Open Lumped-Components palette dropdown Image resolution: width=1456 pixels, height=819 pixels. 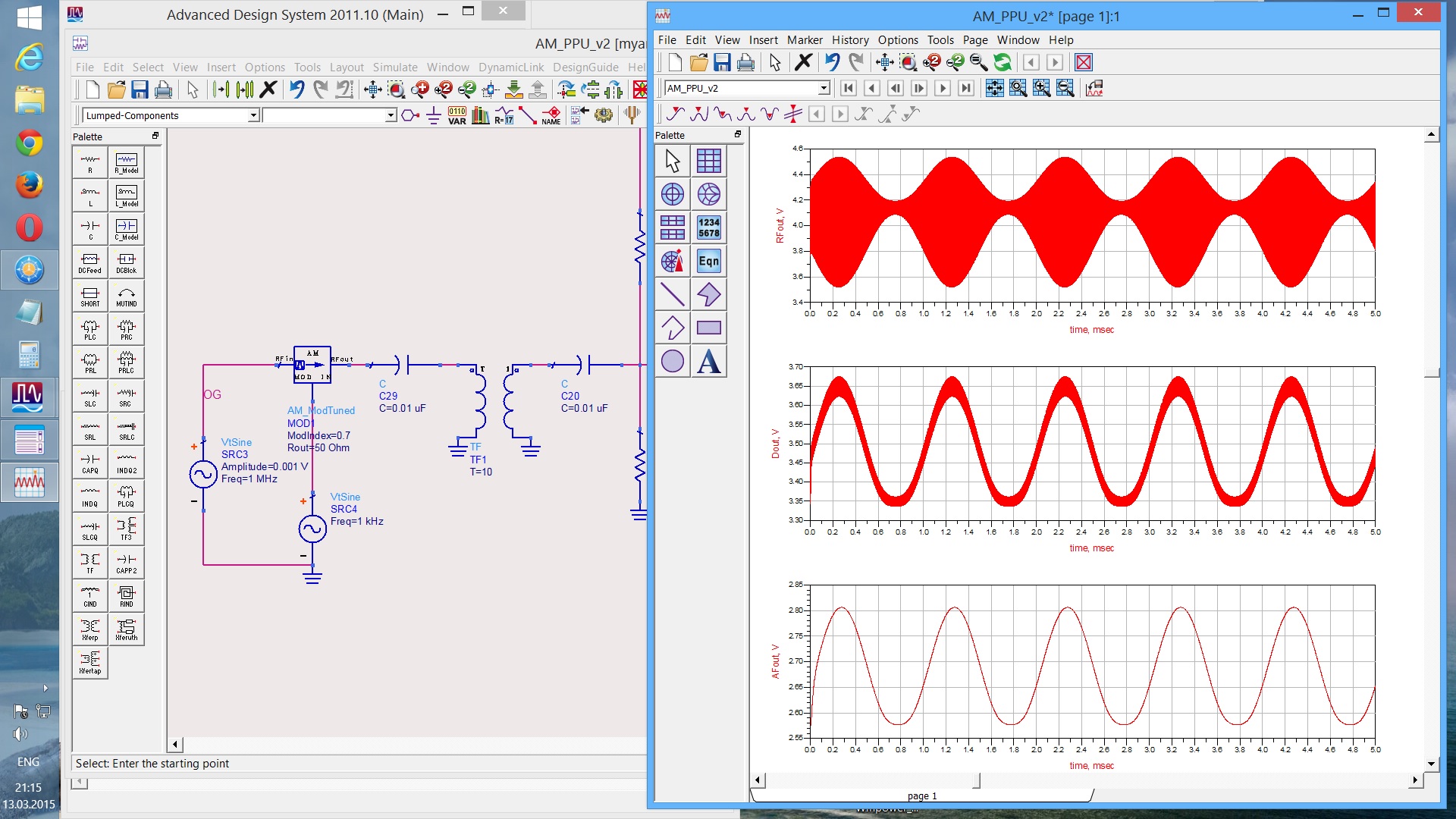(253, 115)
